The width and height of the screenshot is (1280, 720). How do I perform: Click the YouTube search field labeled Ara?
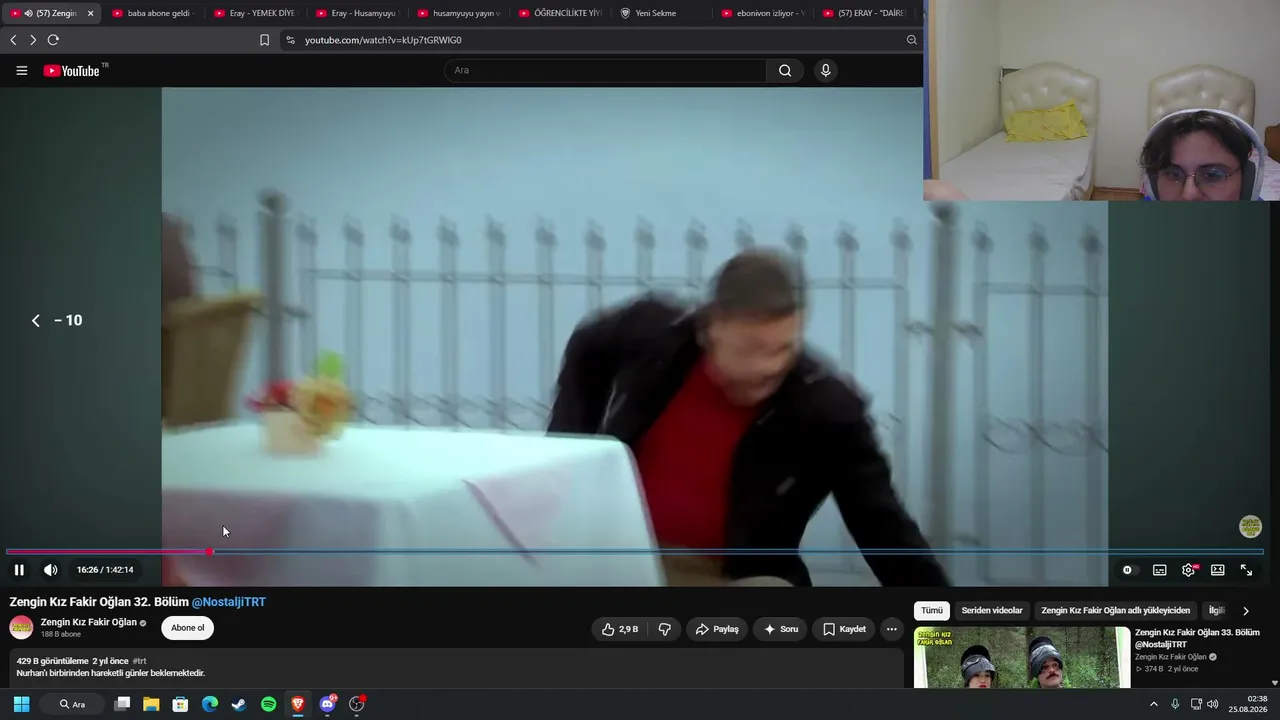point(606,70)
